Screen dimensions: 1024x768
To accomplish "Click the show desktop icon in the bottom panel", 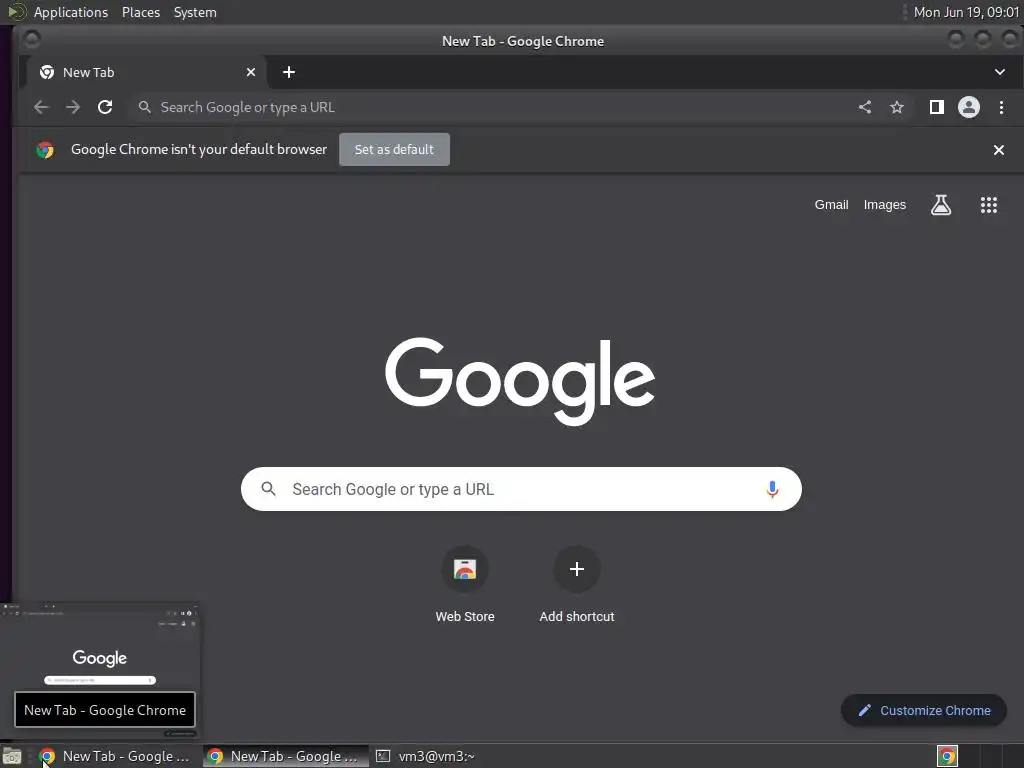I will (12, 756).
